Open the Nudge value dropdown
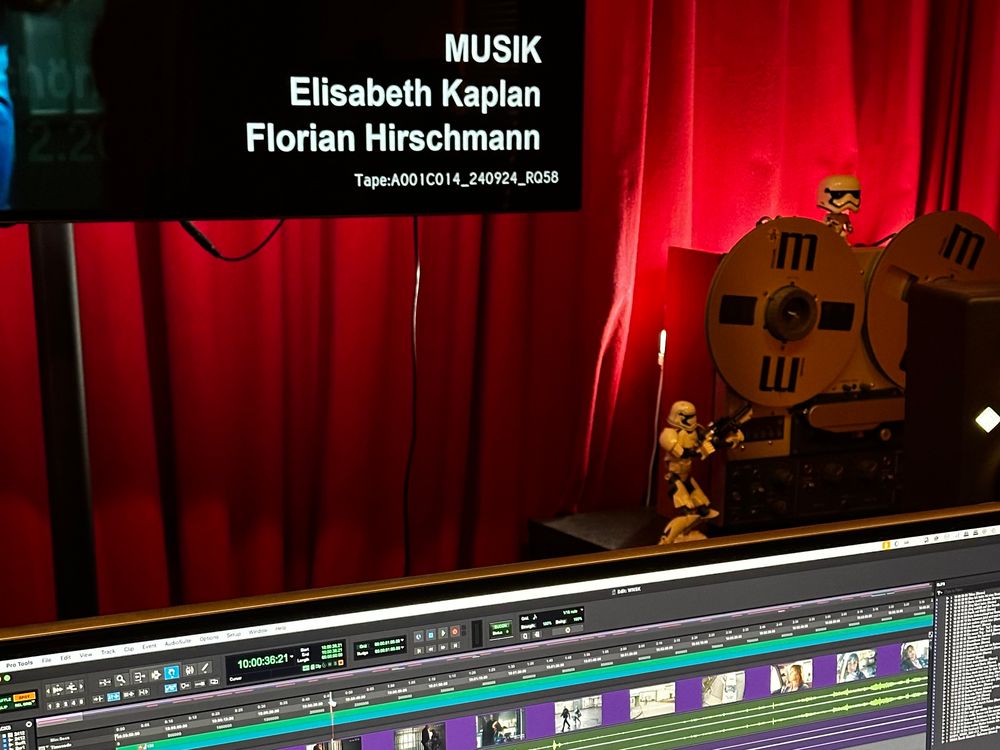The width and height of the screenshot is (1000, 750). [x=403, y=649]
